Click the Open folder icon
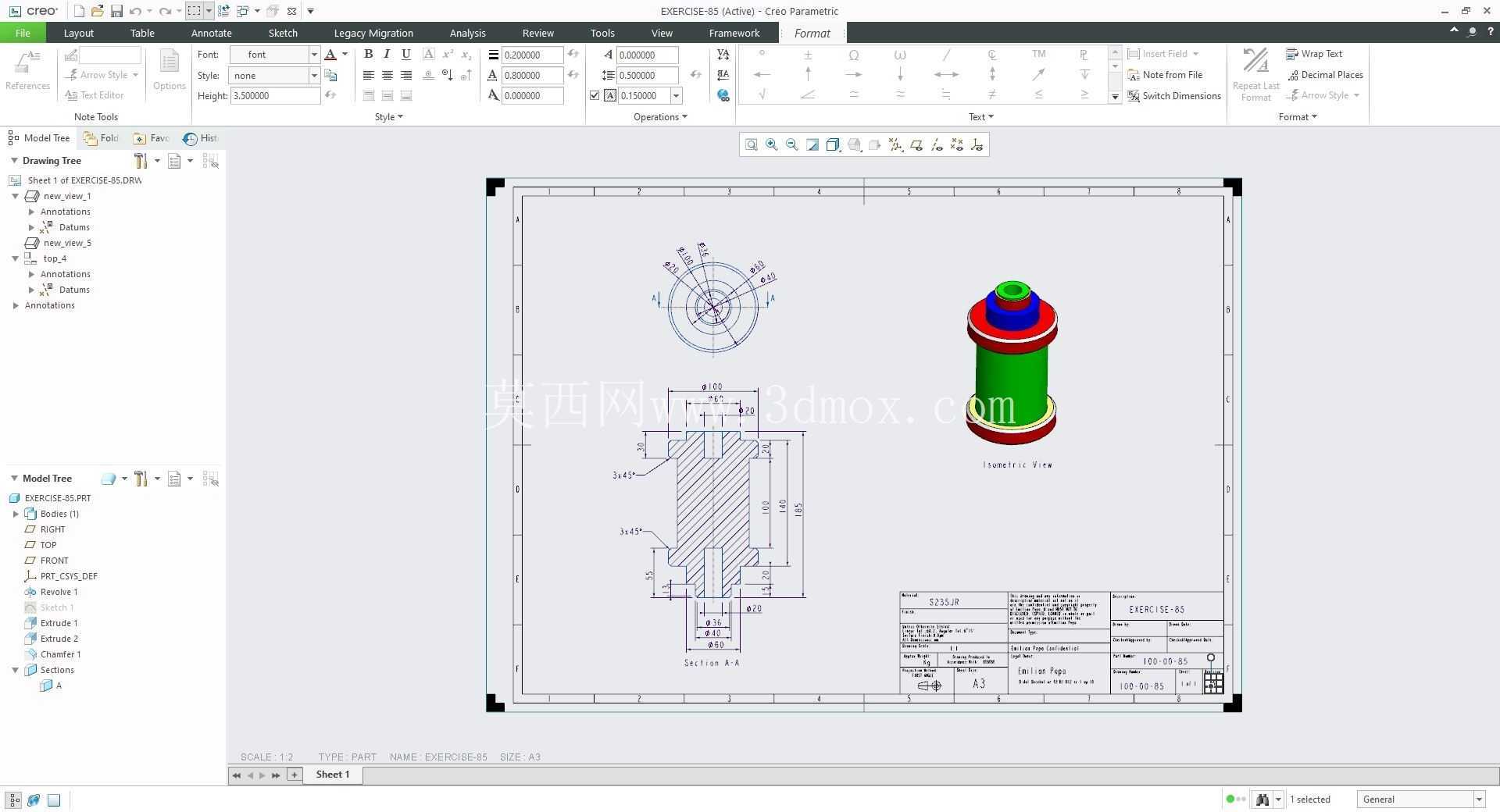The width and height of the screenshot is (1500, 812). 98,11
